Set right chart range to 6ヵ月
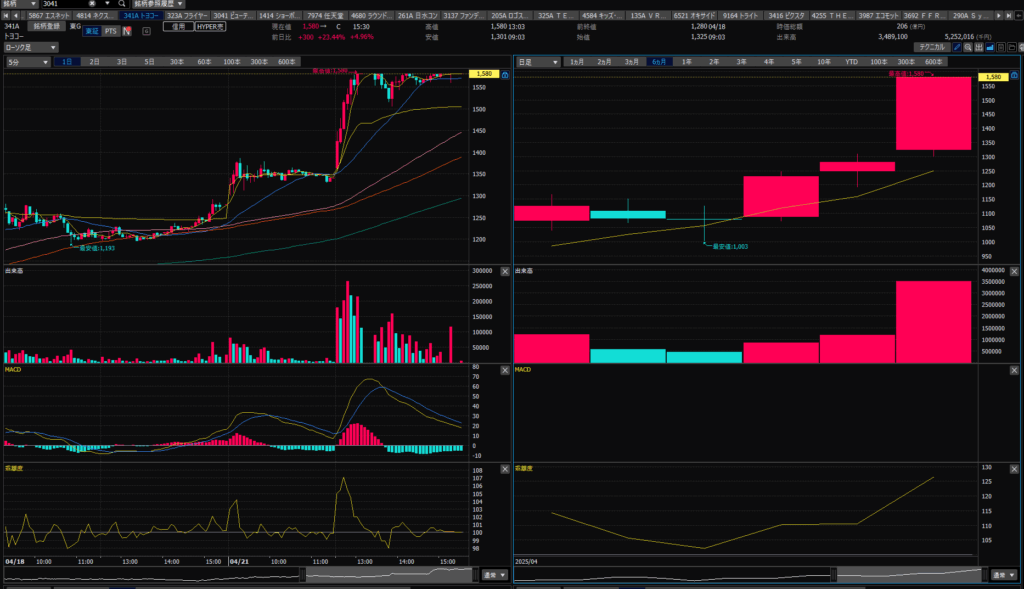 pyautogui.click(x=659, y=62)
